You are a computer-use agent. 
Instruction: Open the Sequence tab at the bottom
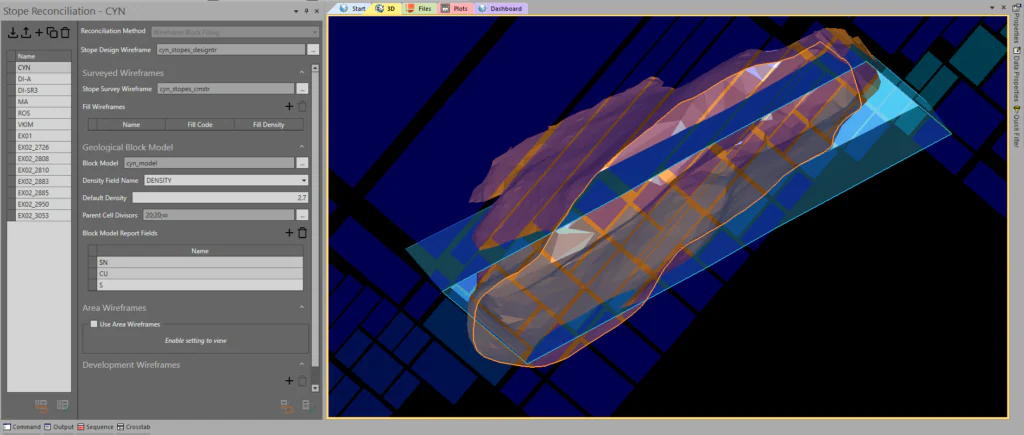tap(95, 427)
